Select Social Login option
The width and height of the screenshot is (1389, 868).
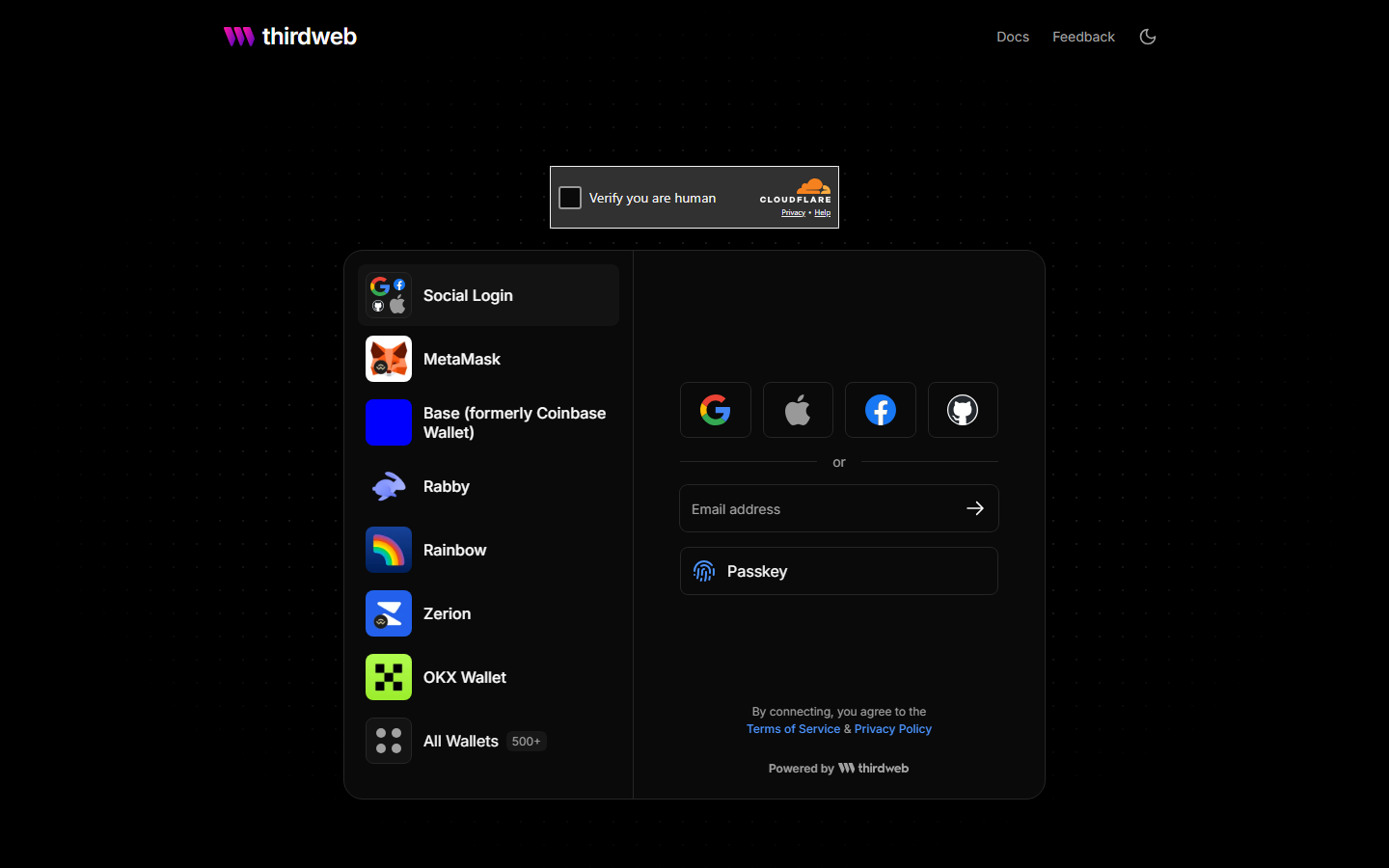click(488, 295)
